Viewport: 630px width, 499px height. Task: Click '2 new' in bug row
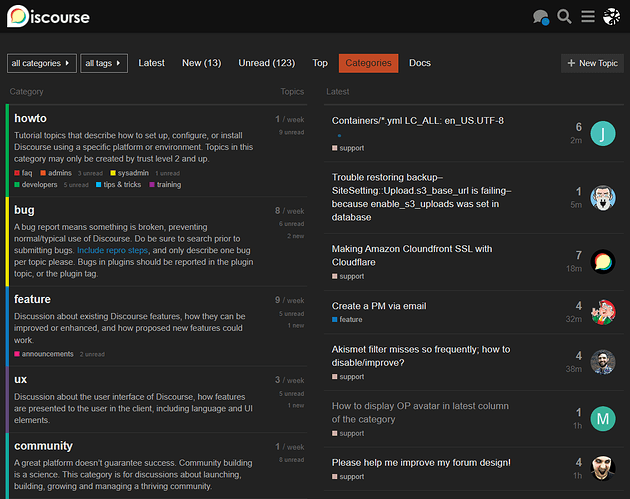pos(296,236)
